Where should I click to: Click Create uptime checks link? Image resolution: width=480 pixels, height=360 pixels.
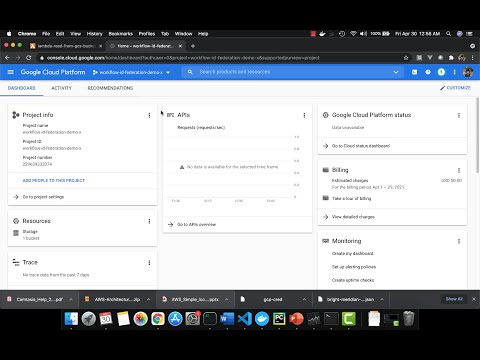click(x=353, y=280)
